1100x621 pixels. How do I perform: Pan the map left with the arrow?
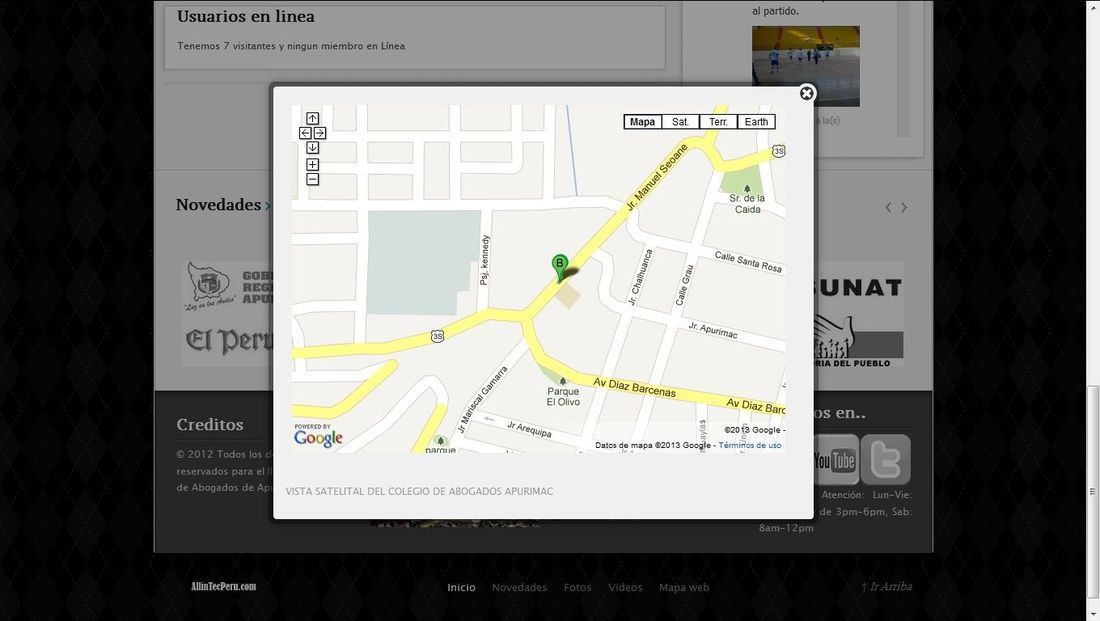pos(305,133)
